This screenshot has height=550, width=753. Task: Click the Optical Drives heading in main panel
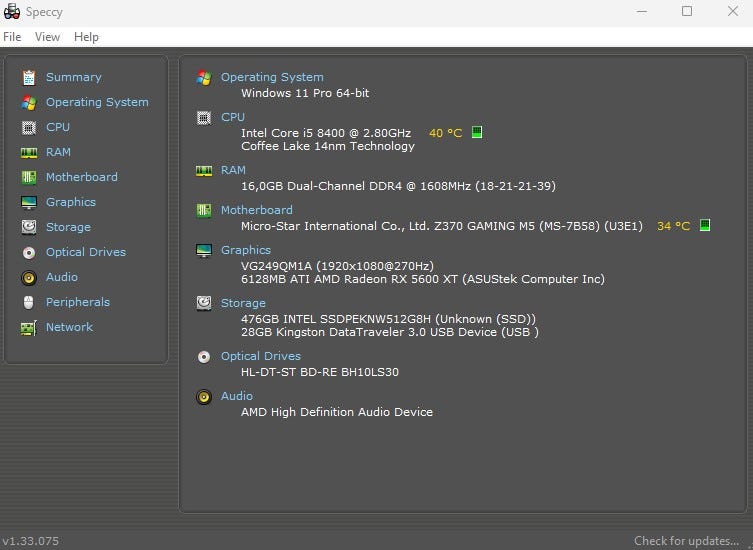tap(260, 356)
